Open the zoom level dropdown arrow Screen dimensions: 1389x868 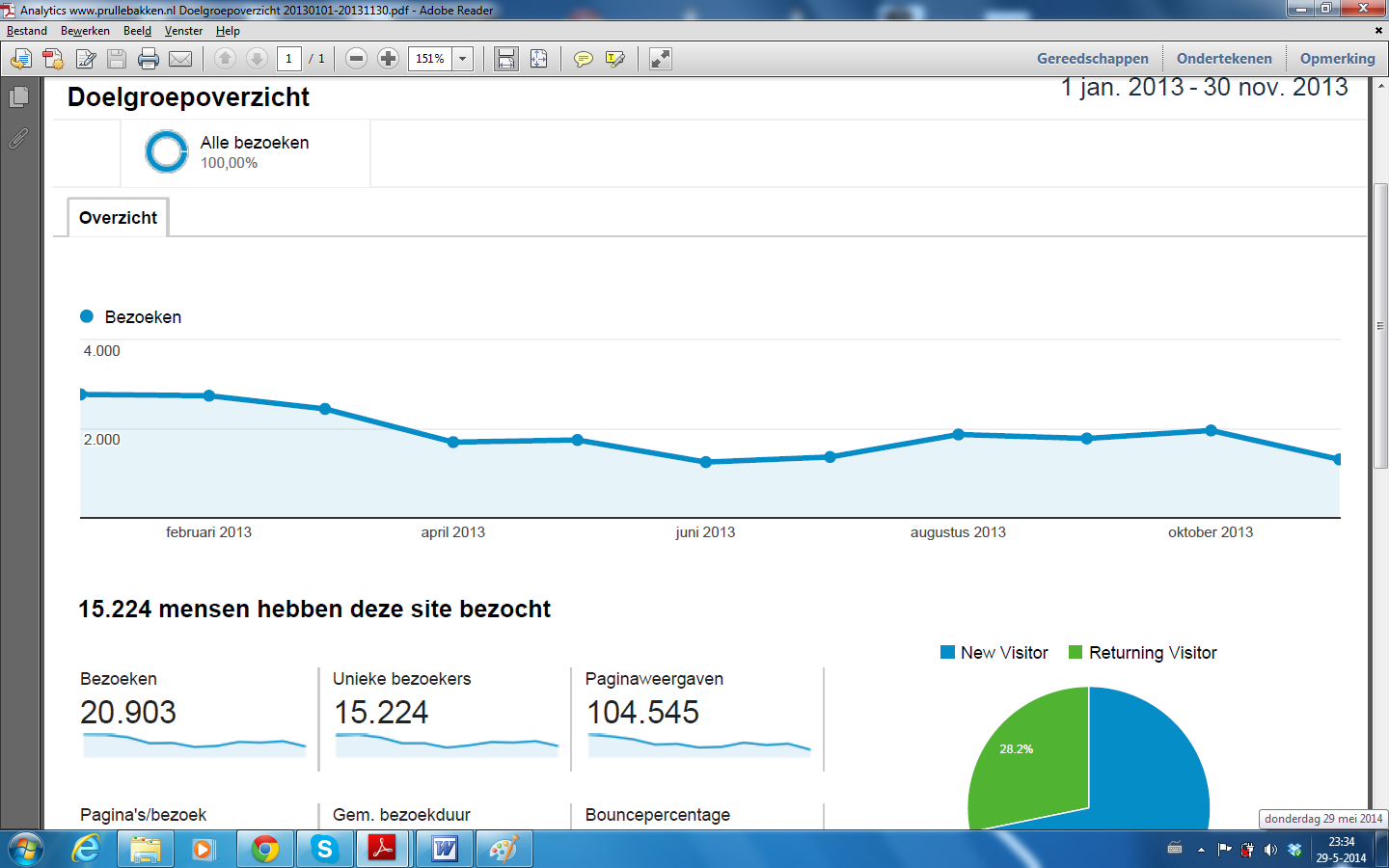(x=463, y=59)
